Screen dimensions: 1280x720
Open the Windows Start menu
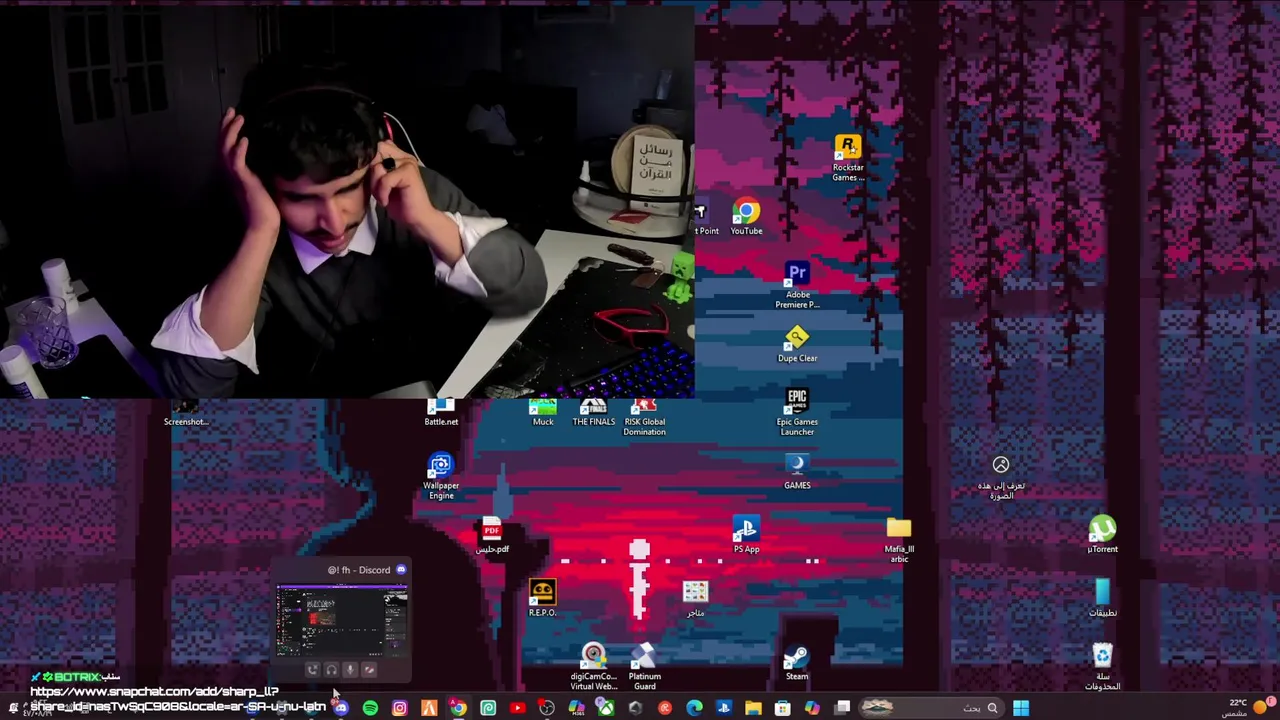coord(1021,708)
